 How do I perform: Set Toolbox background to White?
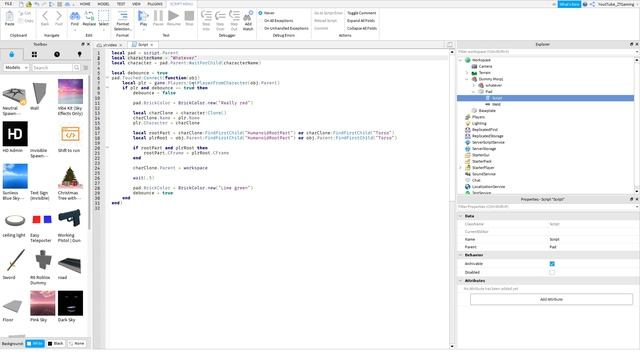[x=35, y=344]
